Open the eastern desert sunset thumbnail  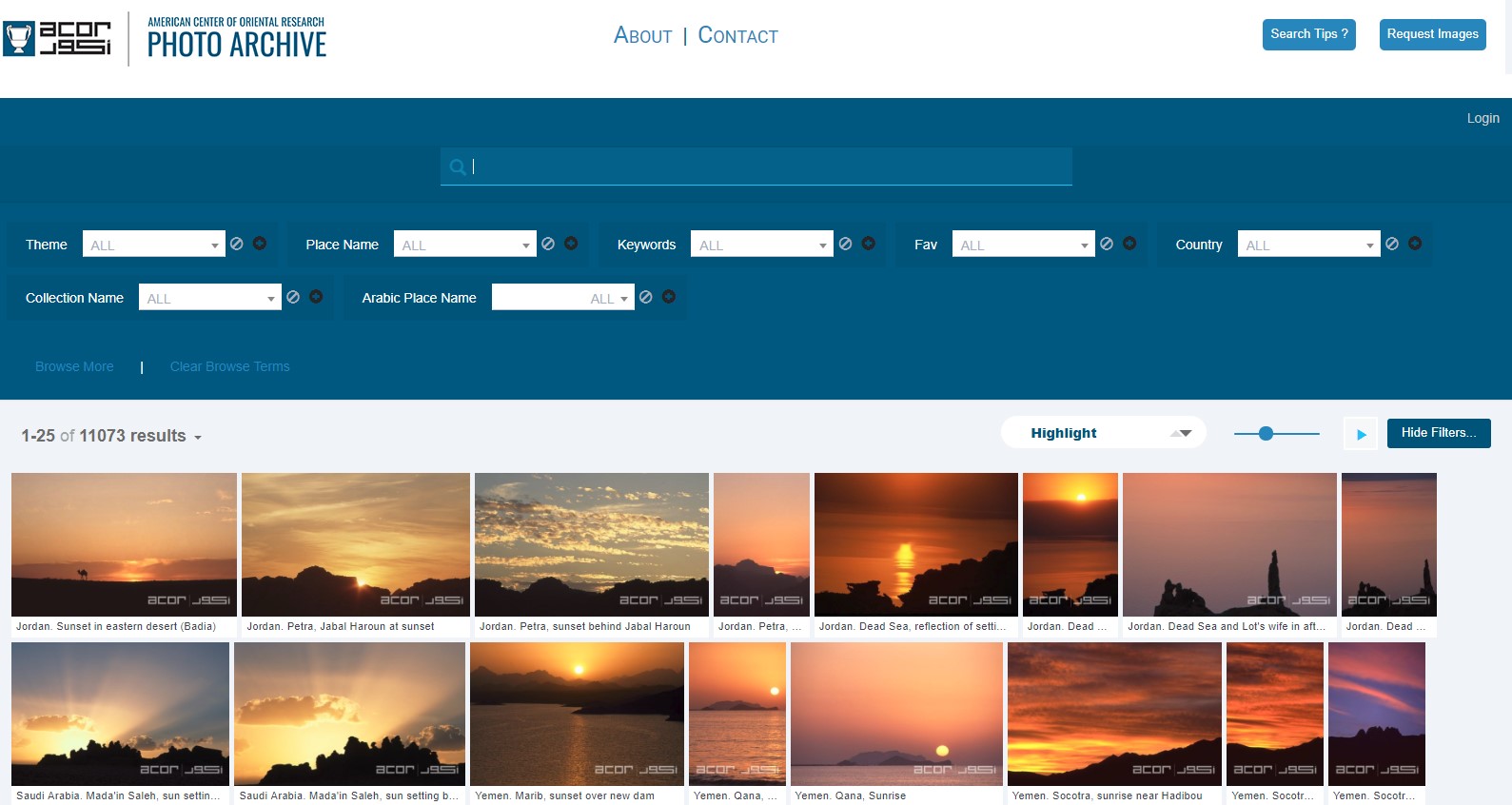point(124,544)
